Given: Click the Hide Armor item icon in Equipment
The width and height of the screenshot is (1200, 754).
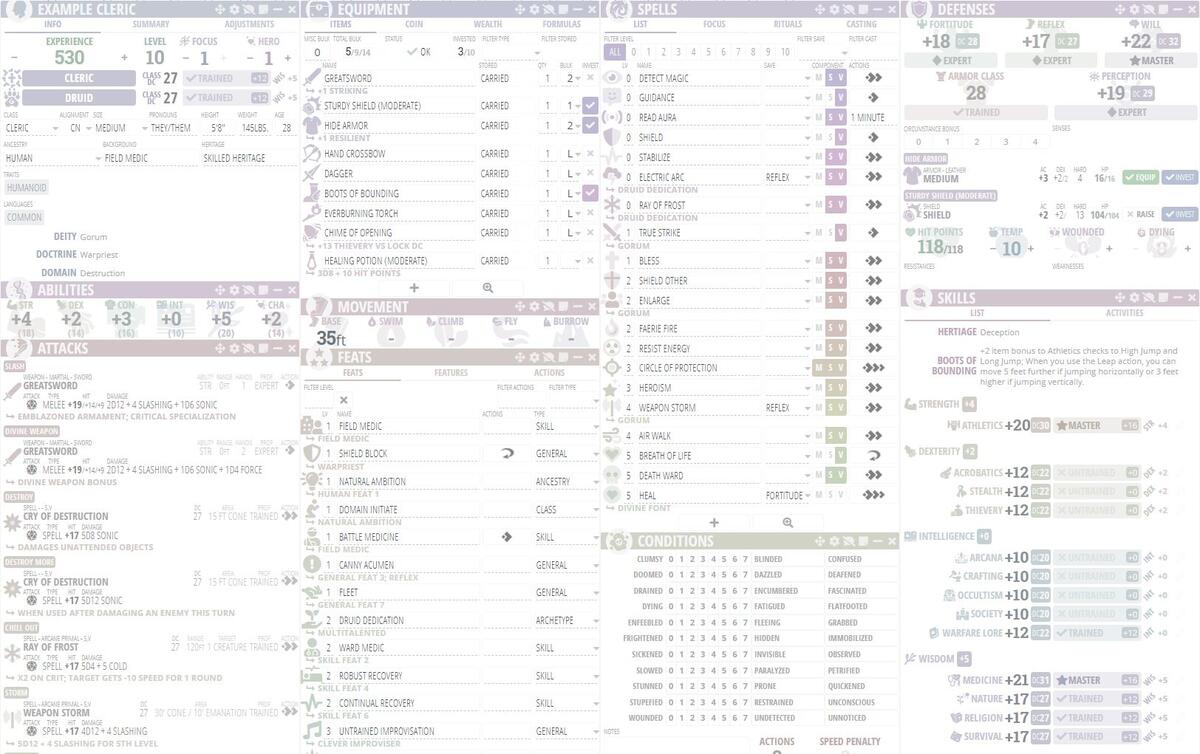Looking at the screenshot, I should pyautogui.click(x=311, y=126).
